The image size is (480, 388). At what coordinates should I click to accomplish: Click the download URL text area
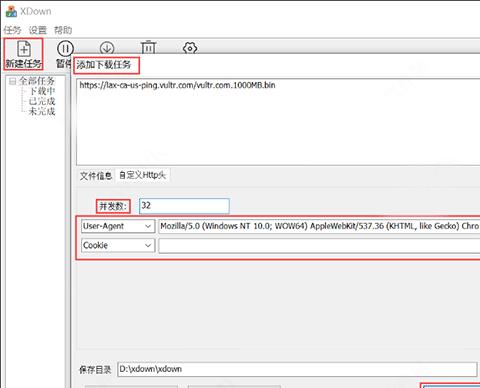278,122
